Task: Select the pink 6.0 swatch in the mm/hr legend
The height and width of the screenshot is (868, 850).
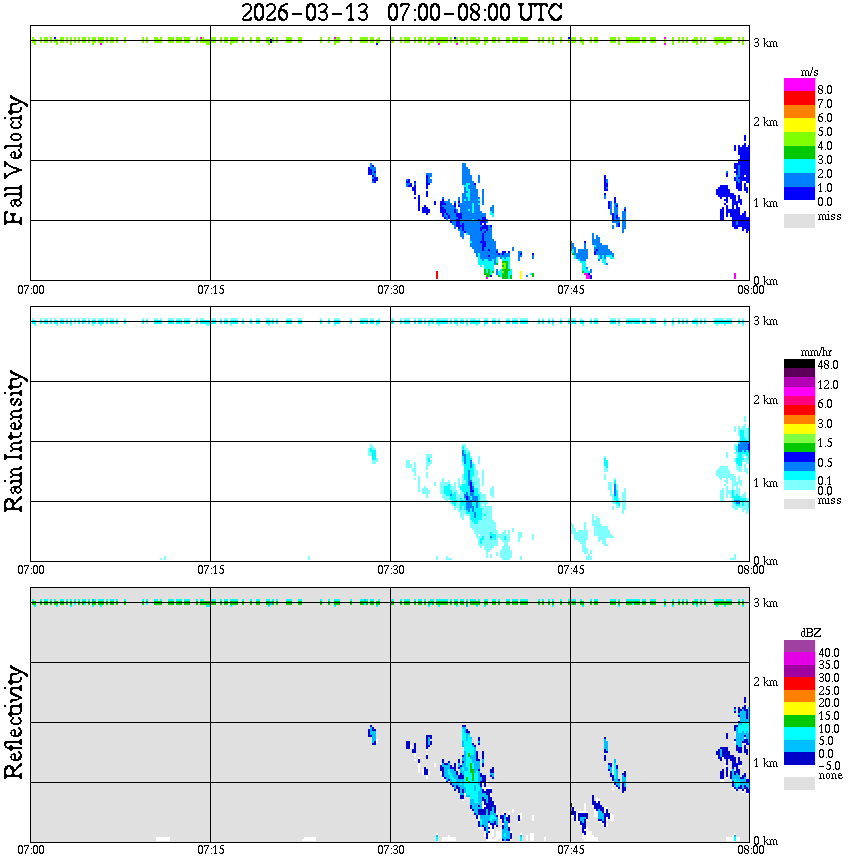Action: (x=799, y=400)
